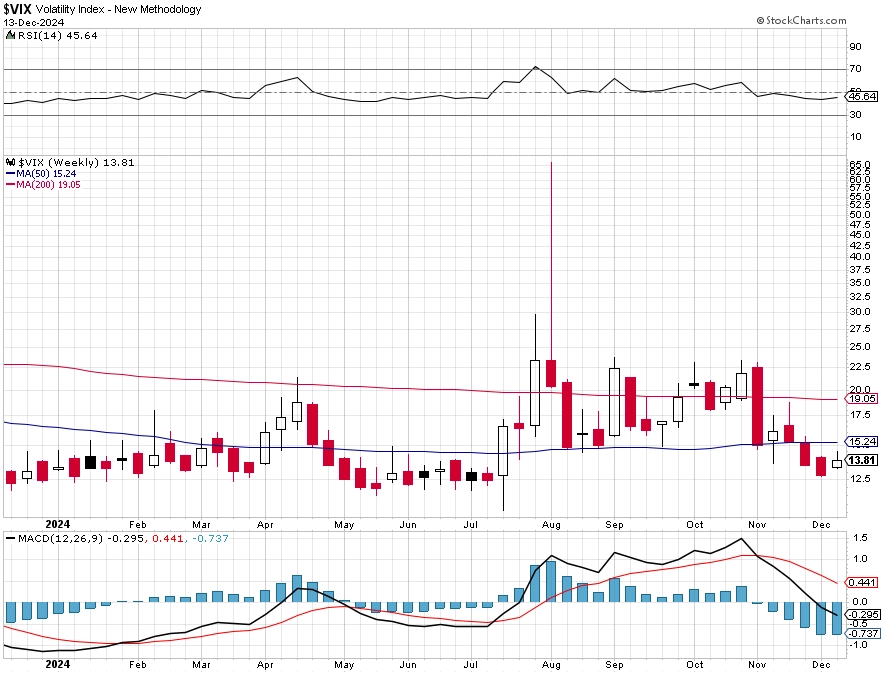Viewport: 883px width, 673px height.
Task: Click the 13-Dec-2024 date label
Action: click(34, 23)
